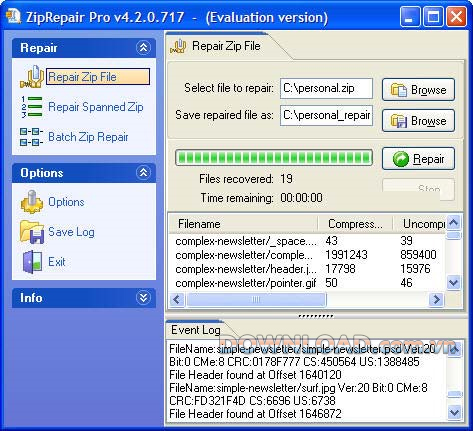
Task: Click the ZipRepair app icon in title bar
Action: [x=13, y=16]
